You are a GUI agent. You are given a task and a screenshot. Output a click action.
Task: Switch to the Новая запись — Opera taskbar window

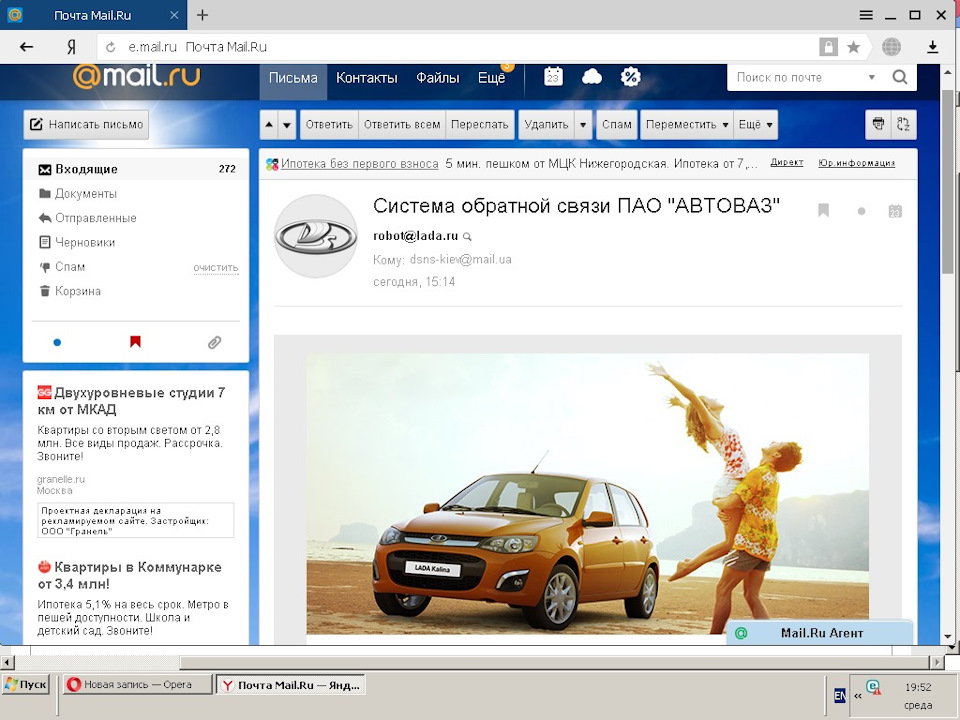click(x=138, y=684)
